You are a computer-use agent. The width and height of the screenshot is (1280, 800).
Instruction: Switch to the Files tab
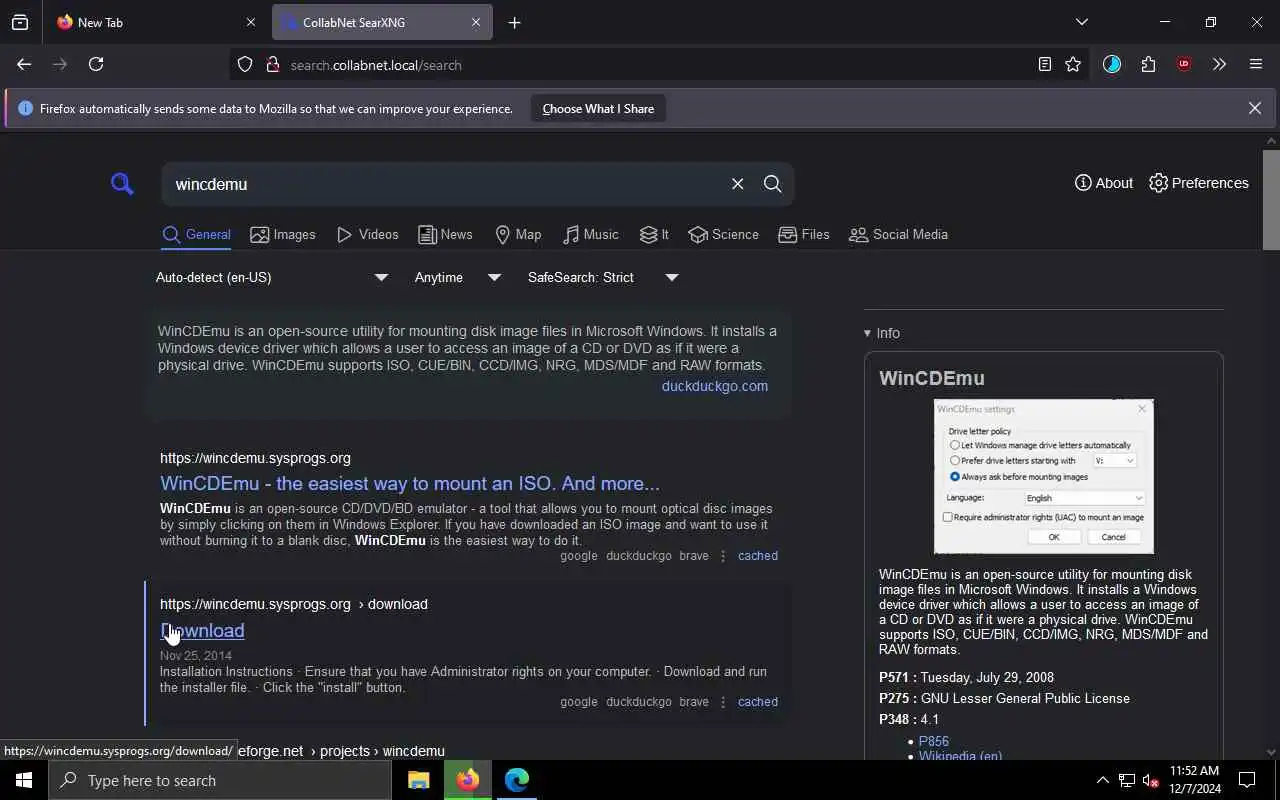tap(804, 234)
